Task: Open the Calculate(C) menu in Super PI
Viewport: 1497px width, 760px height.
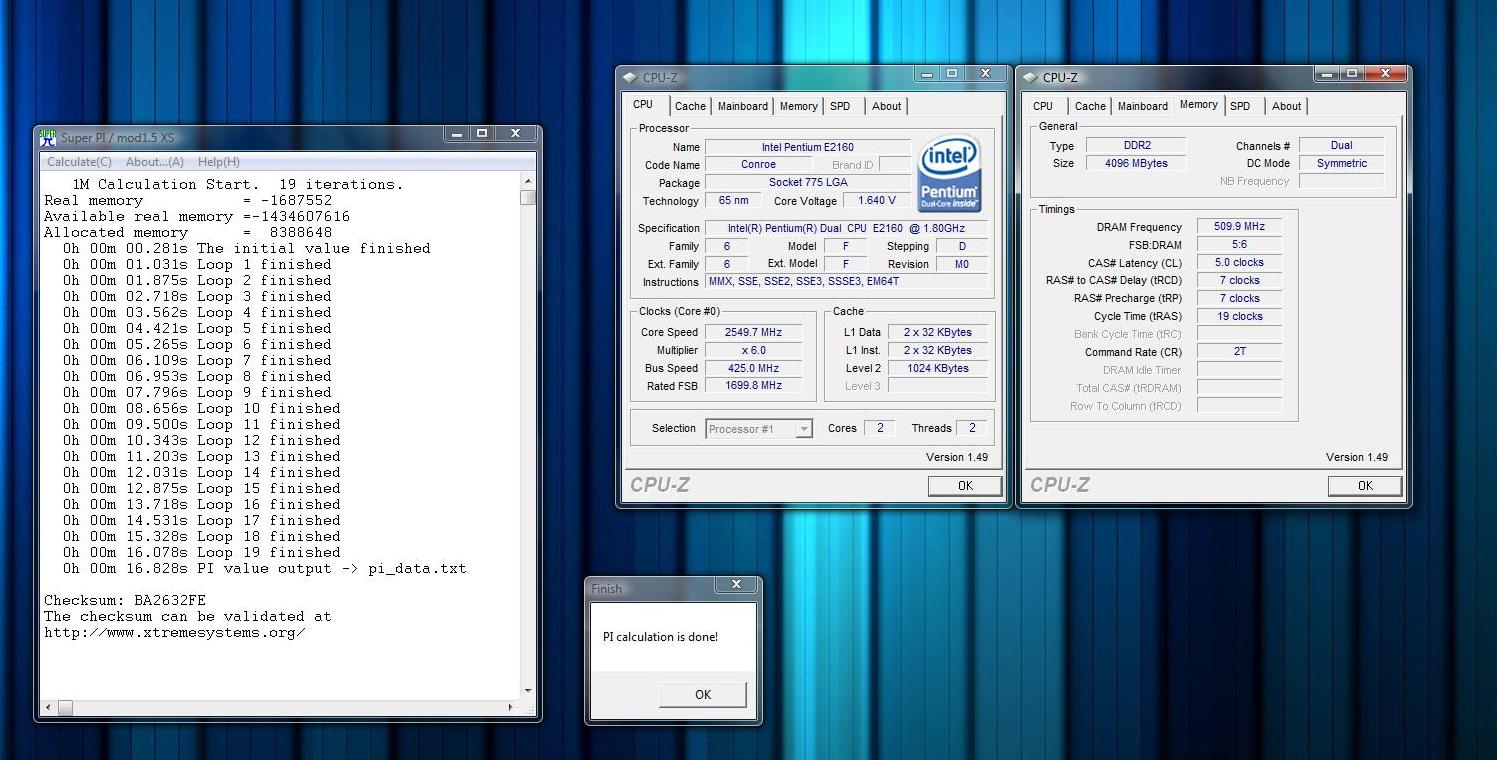Action: click(79, 162)
